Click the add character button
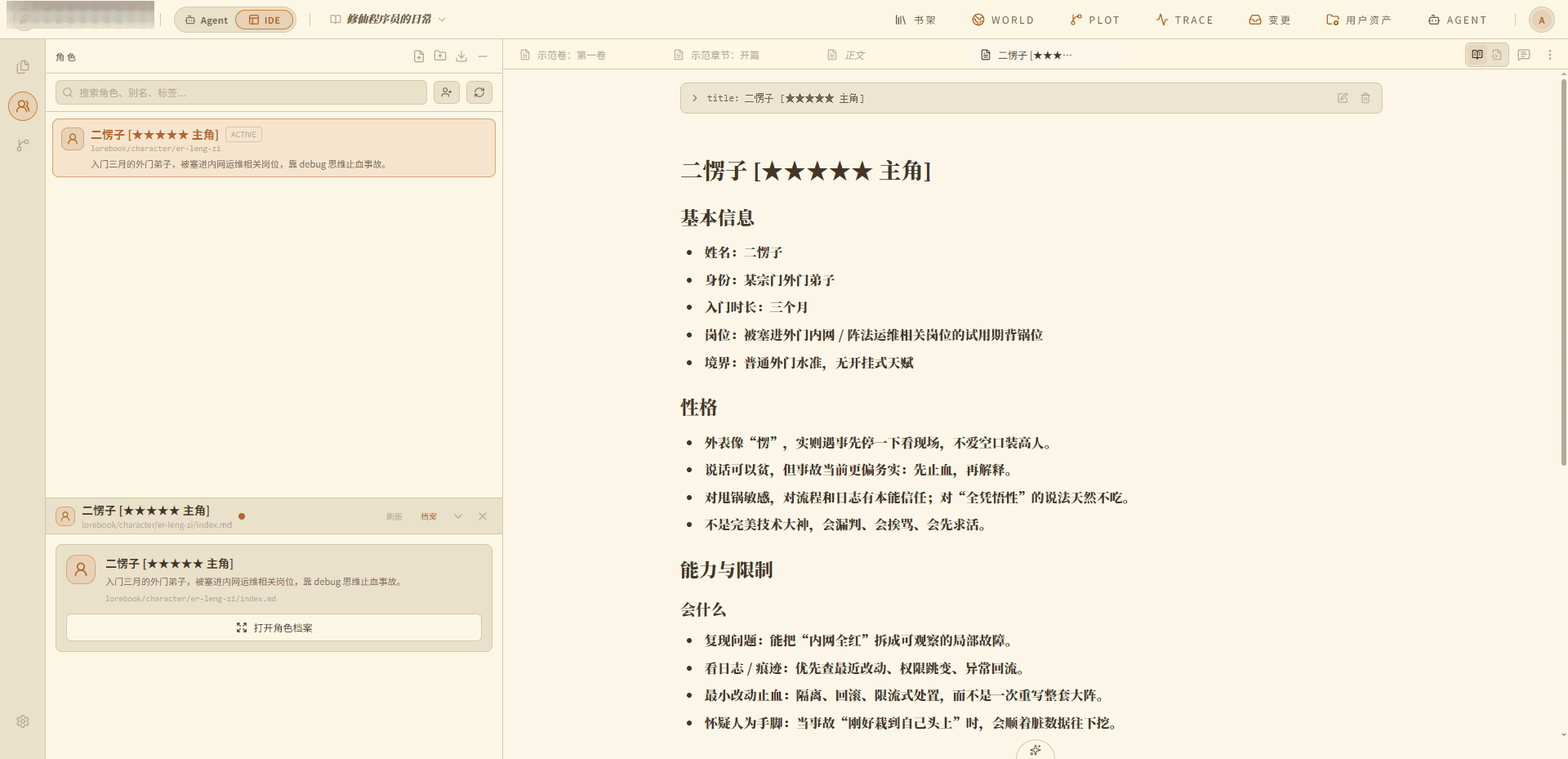The height and width of the screenshot is (759, 1568). coord(447,92)
